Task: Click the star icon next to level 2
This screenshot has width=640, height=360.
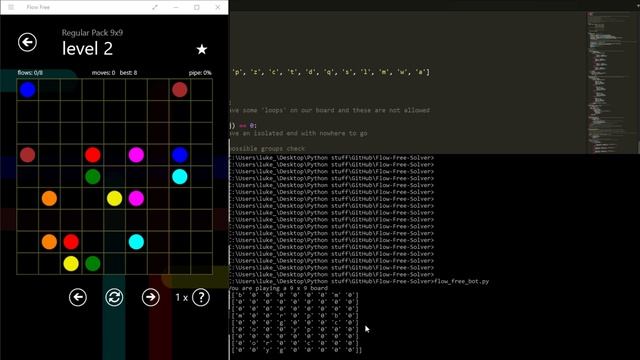Action: coord(202,49)
